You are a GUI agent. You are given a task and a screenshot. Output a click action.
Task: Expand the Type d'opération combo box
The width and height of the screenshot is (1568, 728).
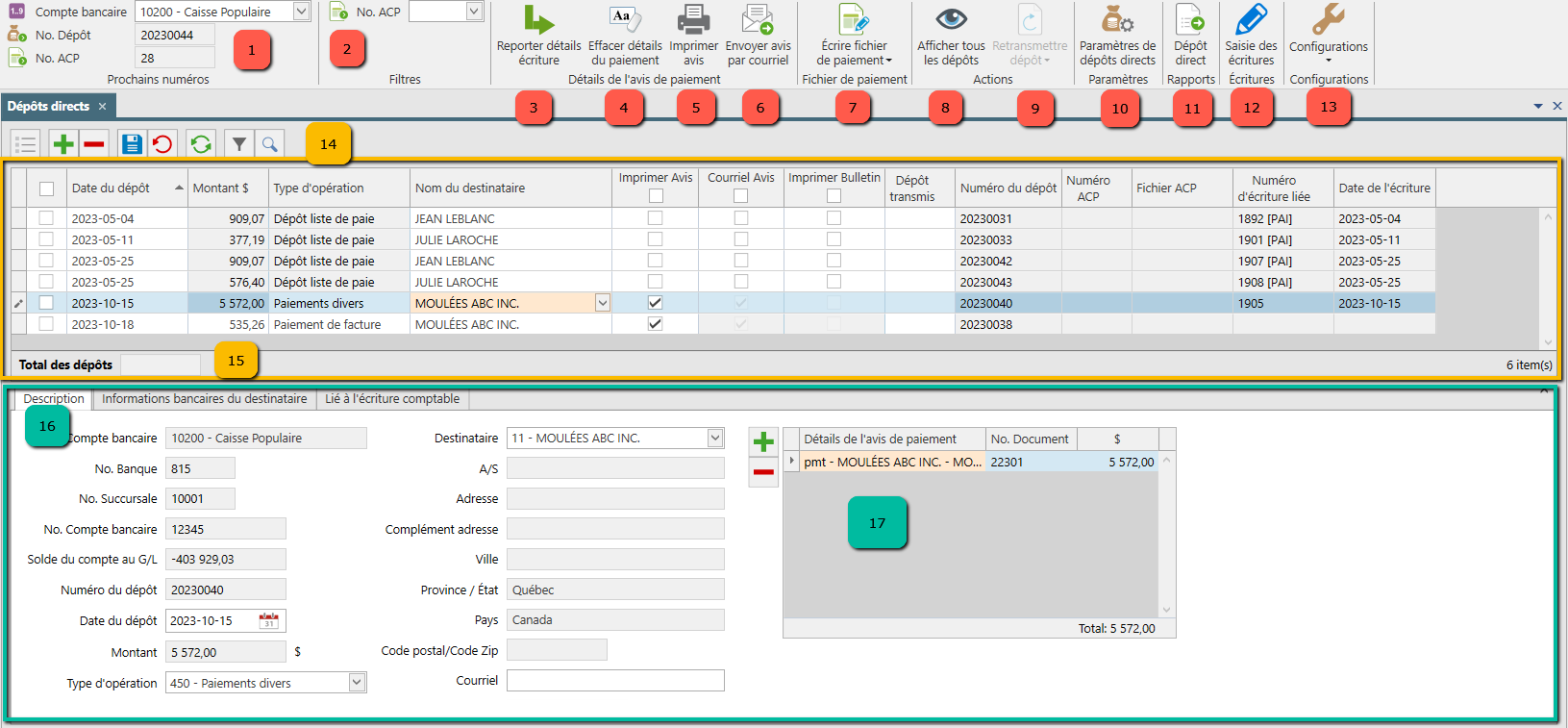click(x=357, y=683)
